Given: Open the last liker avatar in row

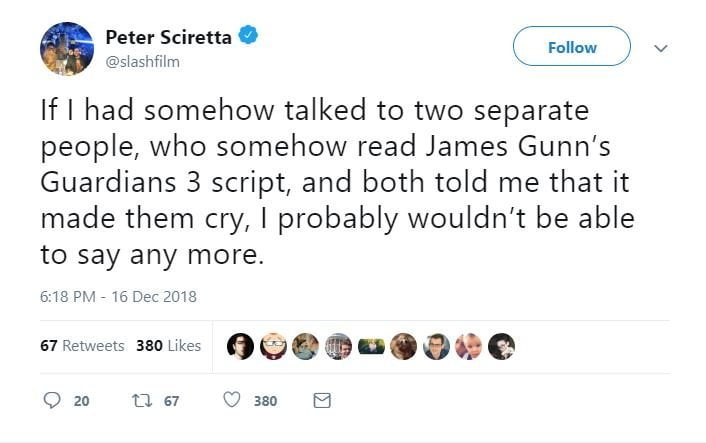Looking at the screenshot, I should pyautogui.click(x=502, y=346).
